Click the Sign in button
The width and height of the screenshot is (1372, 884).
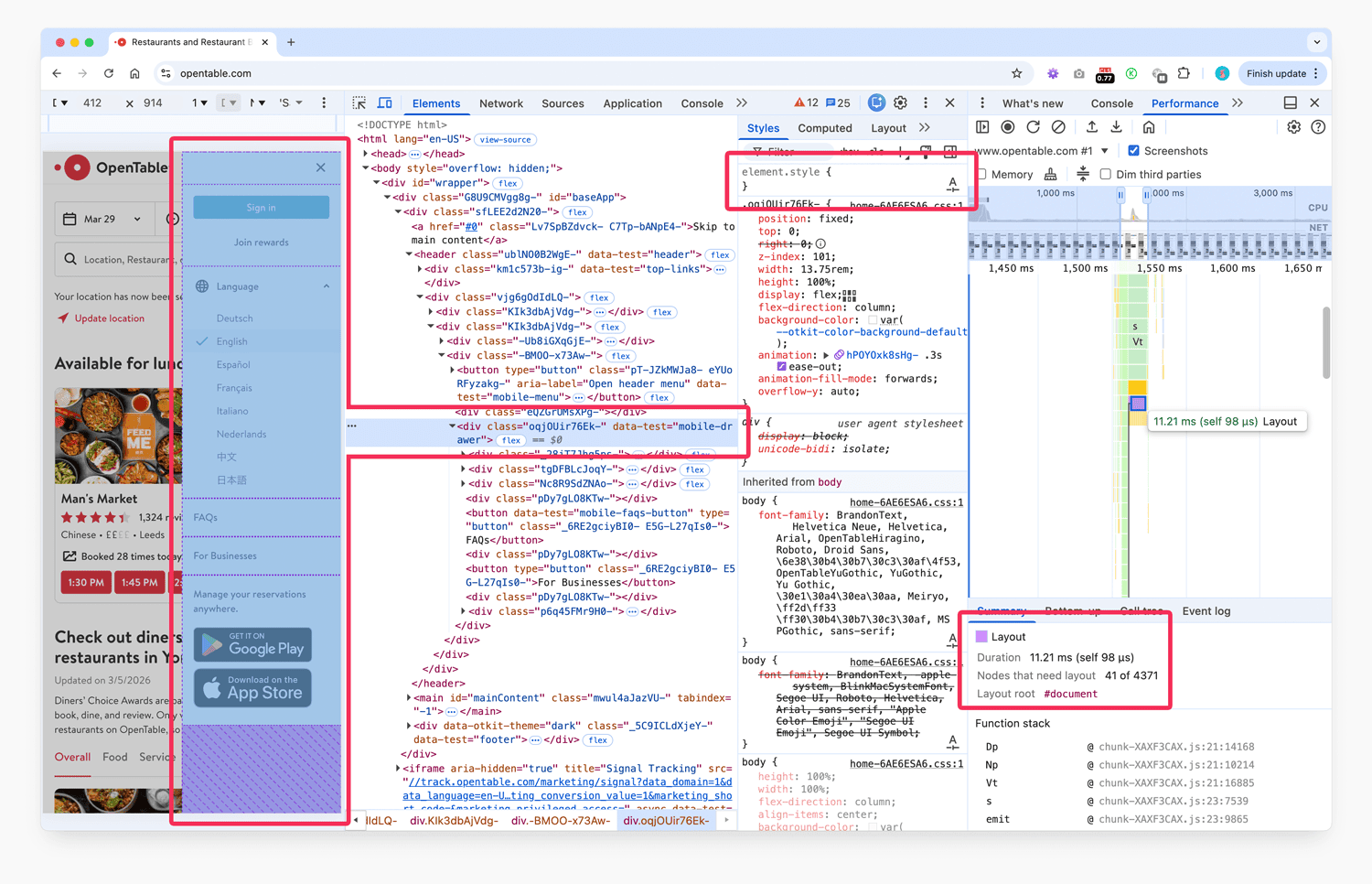tap(261, 208)
